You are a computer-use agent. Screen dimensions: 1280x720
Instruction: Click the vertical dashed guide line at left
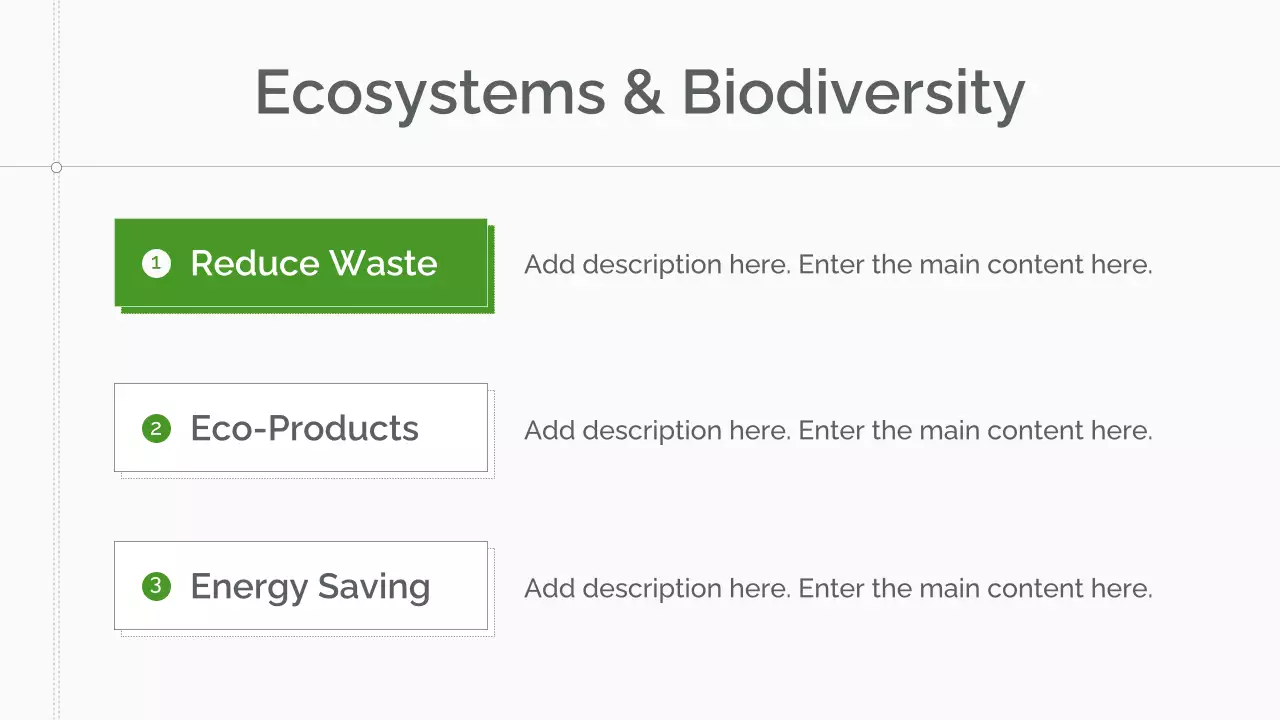coord(57,450)
